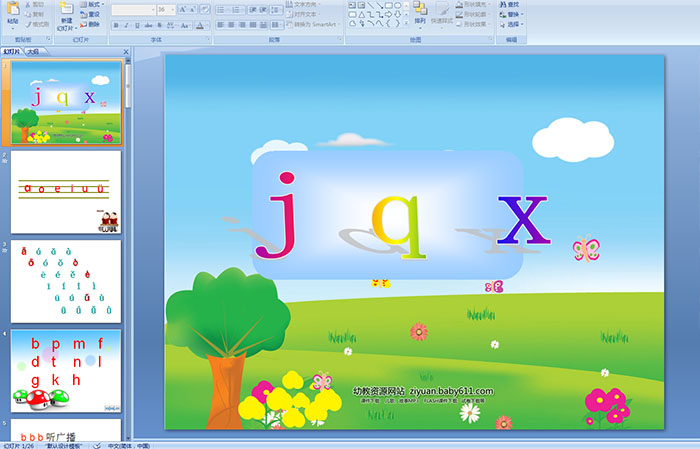Toggle Bold formatting
The width and height of the screenshot is (700, 449).
pyautogui.click(x=116, y=25)
